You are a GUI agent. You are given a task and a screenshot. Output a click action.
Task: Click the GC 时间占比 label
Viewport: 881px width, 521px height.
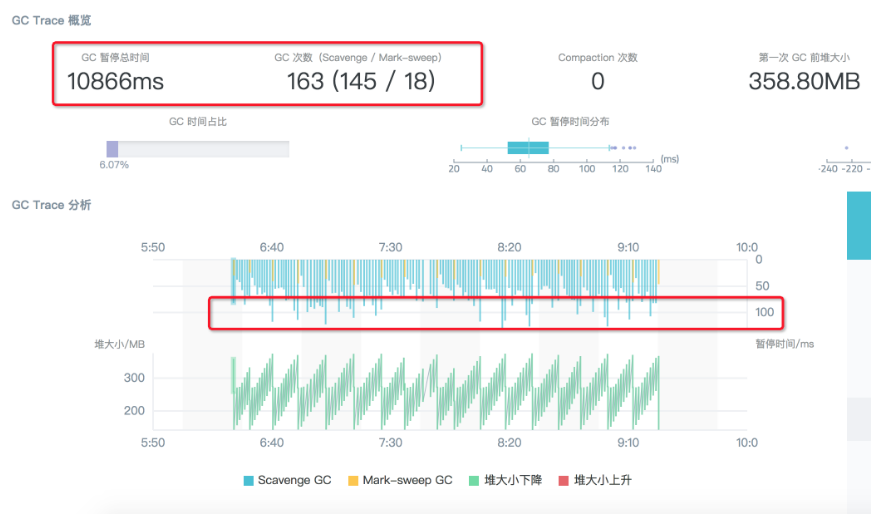pos(198,121)
